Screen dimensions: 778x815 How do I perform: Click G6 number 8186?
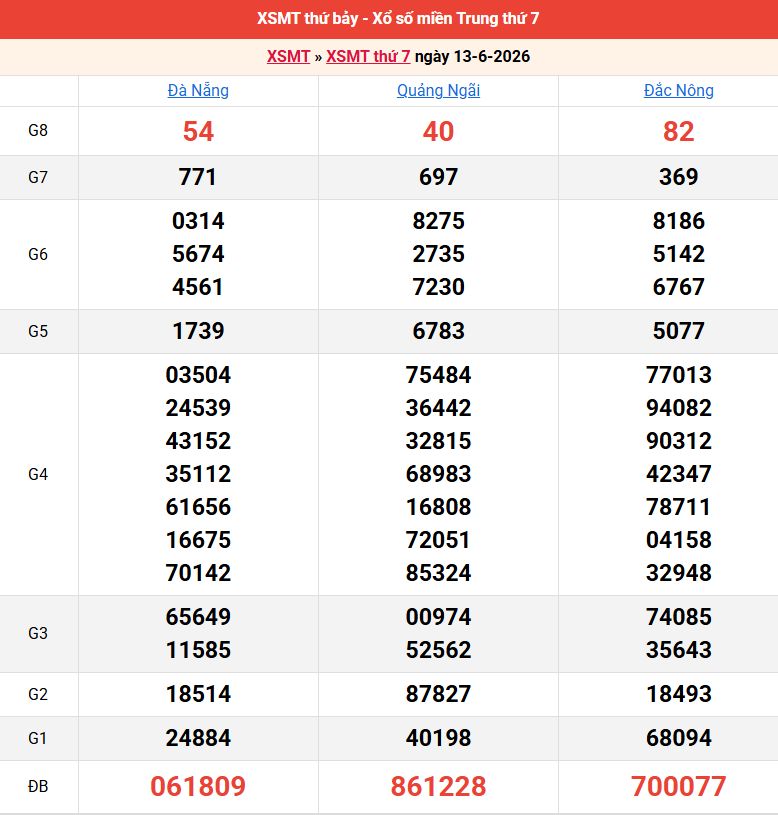(679, 221)
